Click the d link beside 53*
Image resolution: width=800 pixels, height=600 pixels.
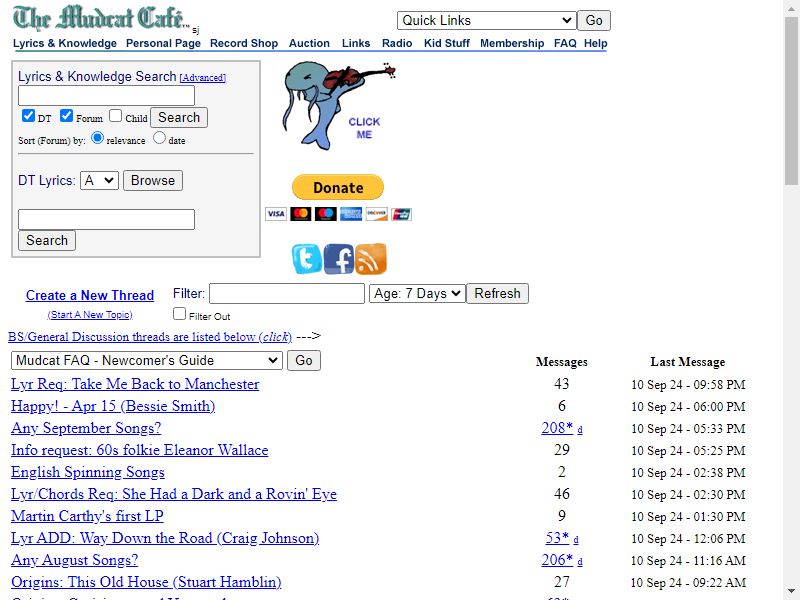(576, 540)
